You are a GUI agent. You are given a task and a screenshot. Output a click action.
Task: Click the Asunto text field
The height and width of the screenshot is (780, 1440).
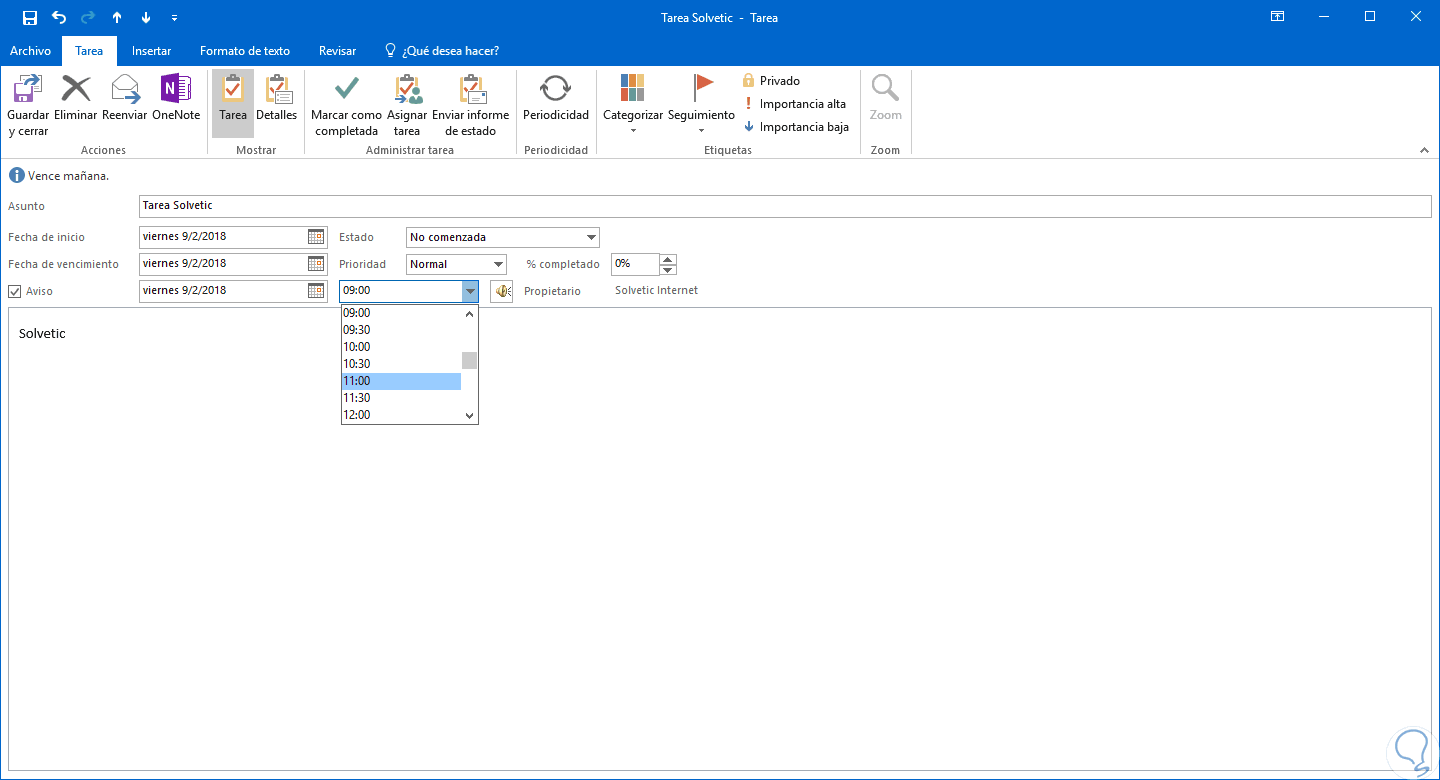[784, 206]
